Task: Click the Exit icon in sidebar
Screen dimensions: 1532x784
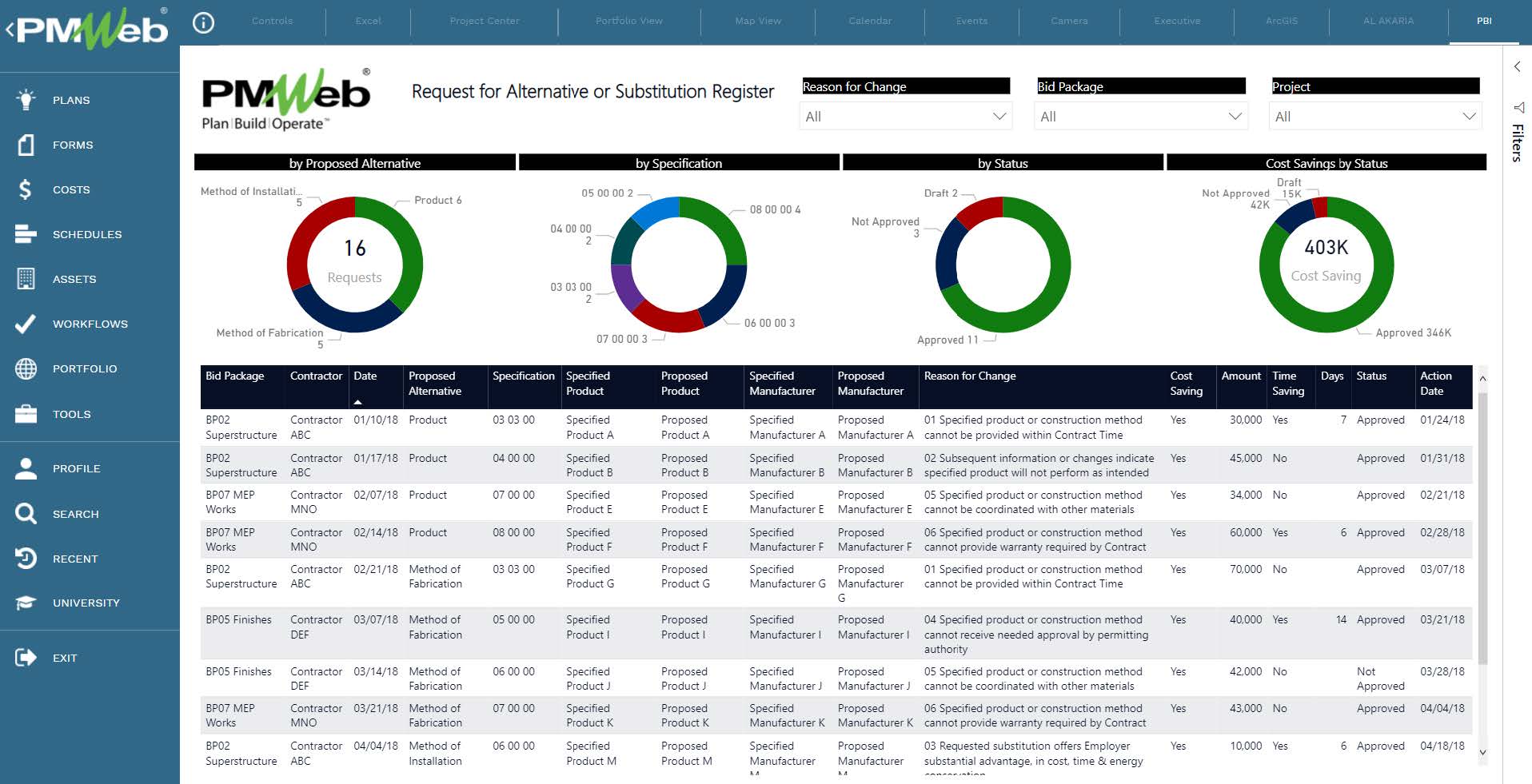Action: (26, 658)
